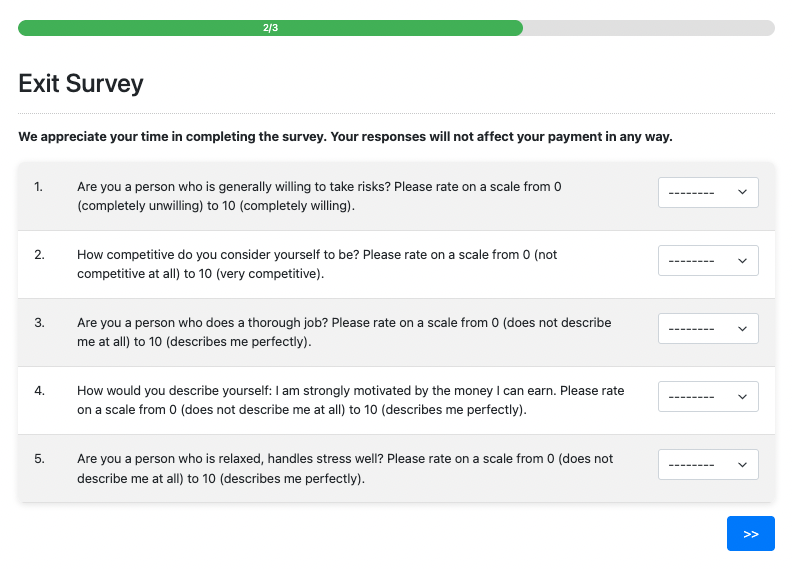Click question number 5 label

click(x=39, y=459)
